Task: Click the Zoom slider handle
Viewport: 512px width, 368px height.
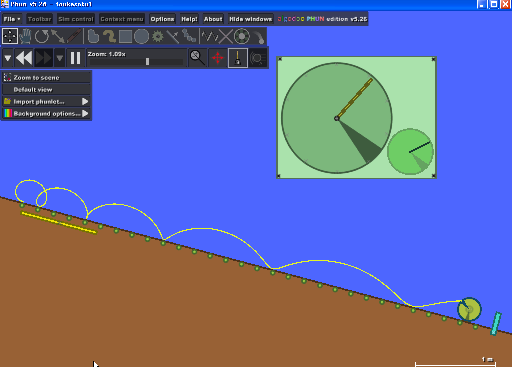Action: [147, 61]
